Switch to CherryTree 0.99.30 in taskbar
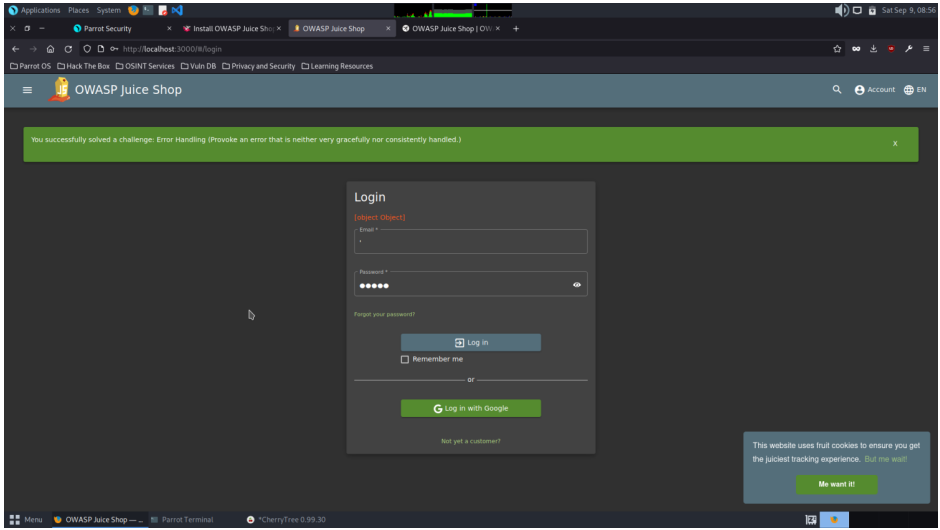The height and width of the screenshot is (530, 940). pos(287,520)
